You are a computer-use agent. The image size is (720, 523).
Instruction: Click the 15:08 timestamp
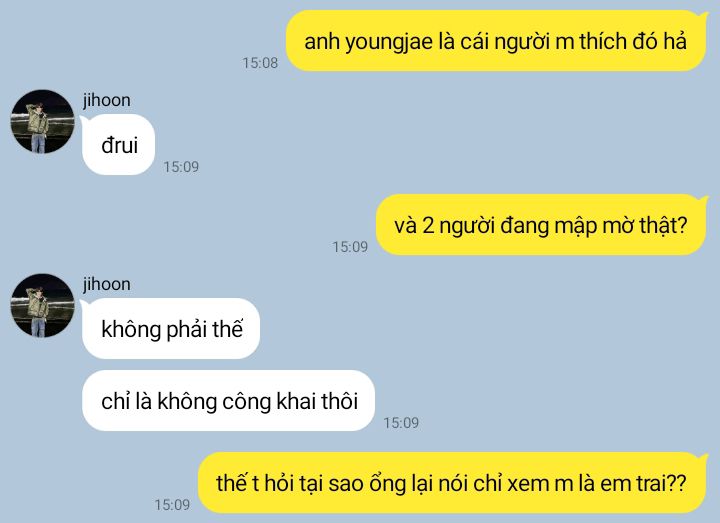click(x=260, y=63)
